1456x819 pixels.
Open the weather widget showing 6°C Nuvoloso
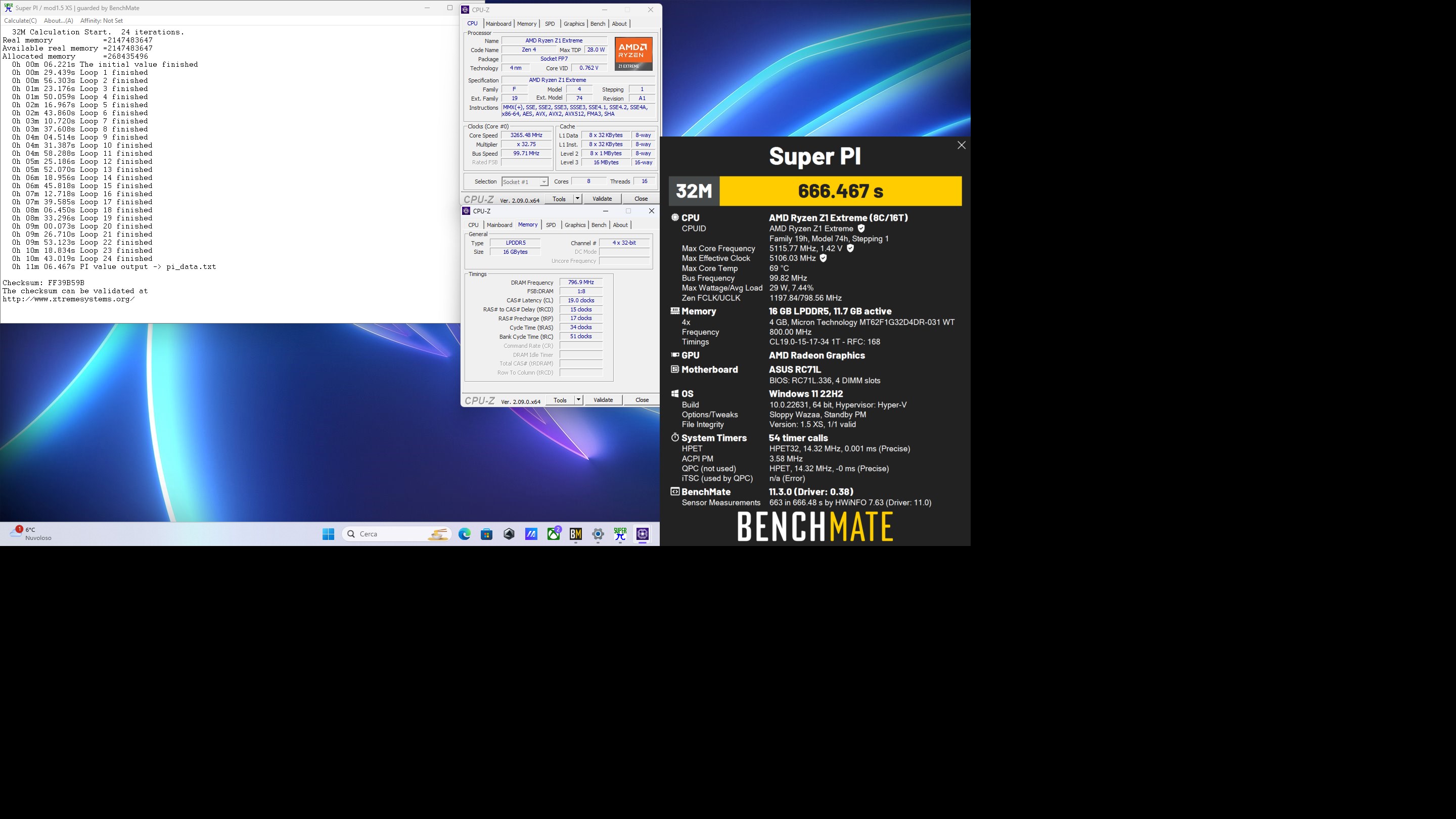[31, 534]
